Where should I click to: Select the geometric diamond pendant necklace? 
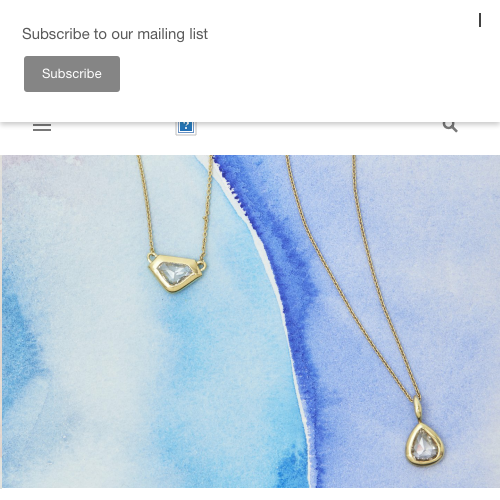coord(177,273)
